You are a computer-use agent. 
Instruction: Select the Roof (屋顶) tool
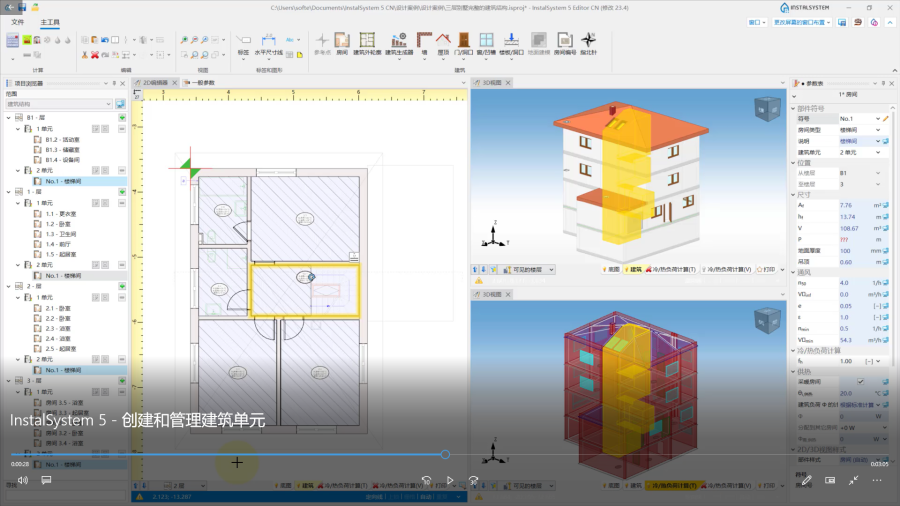(x=443, y=44)
